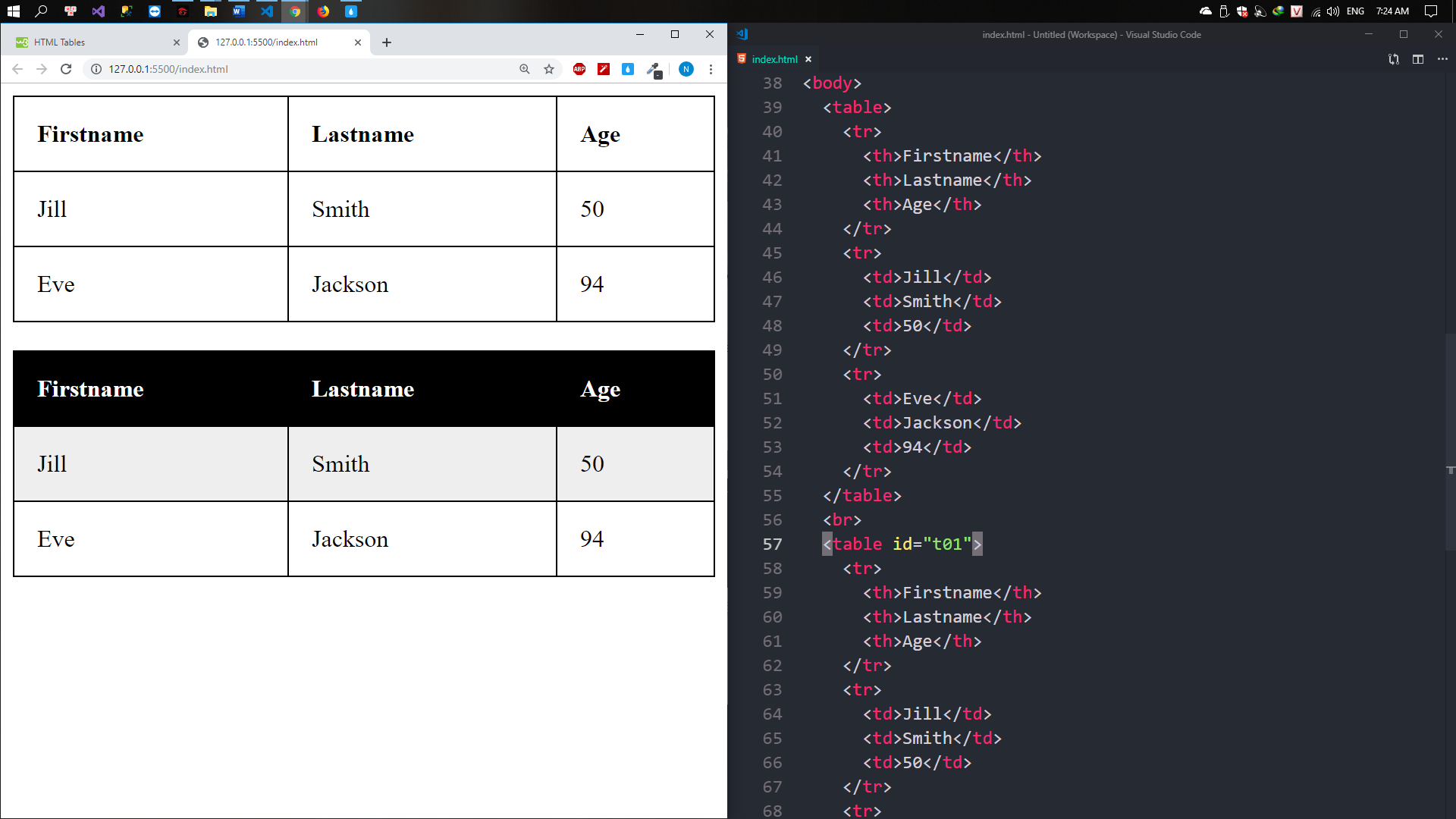
Task: Select the index.html editor tab in VS Code
Action: (773, 59)
